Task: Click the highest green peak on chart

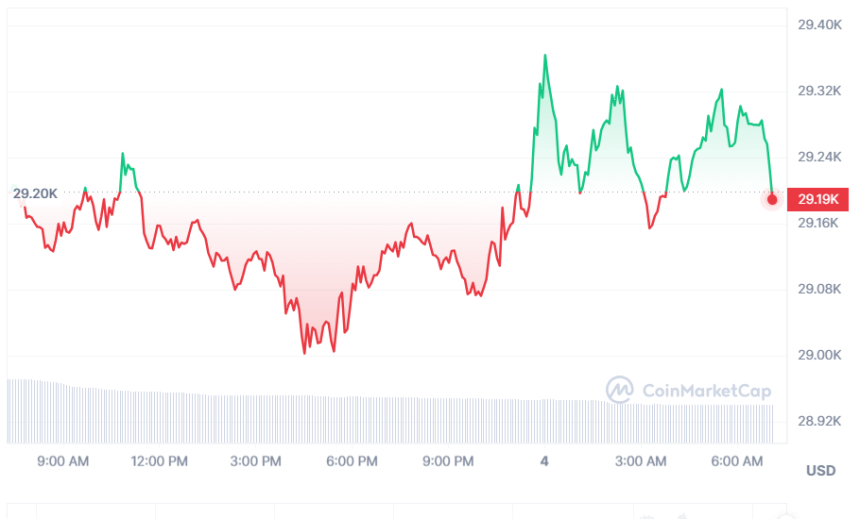Action: pos(545,56)
